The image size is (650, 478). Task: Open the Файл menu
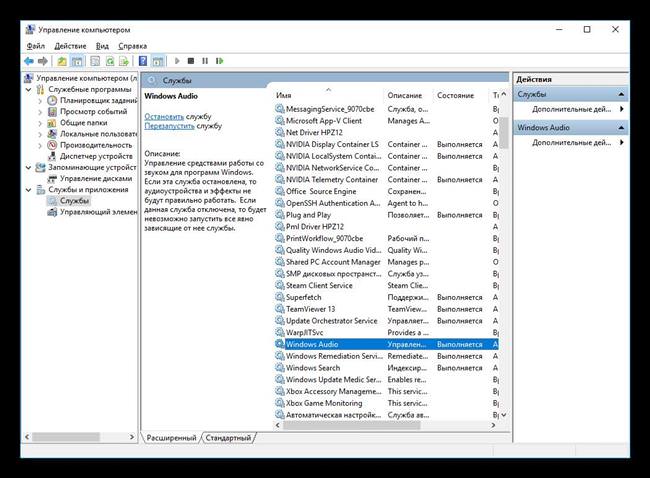[x=36, y=46]
